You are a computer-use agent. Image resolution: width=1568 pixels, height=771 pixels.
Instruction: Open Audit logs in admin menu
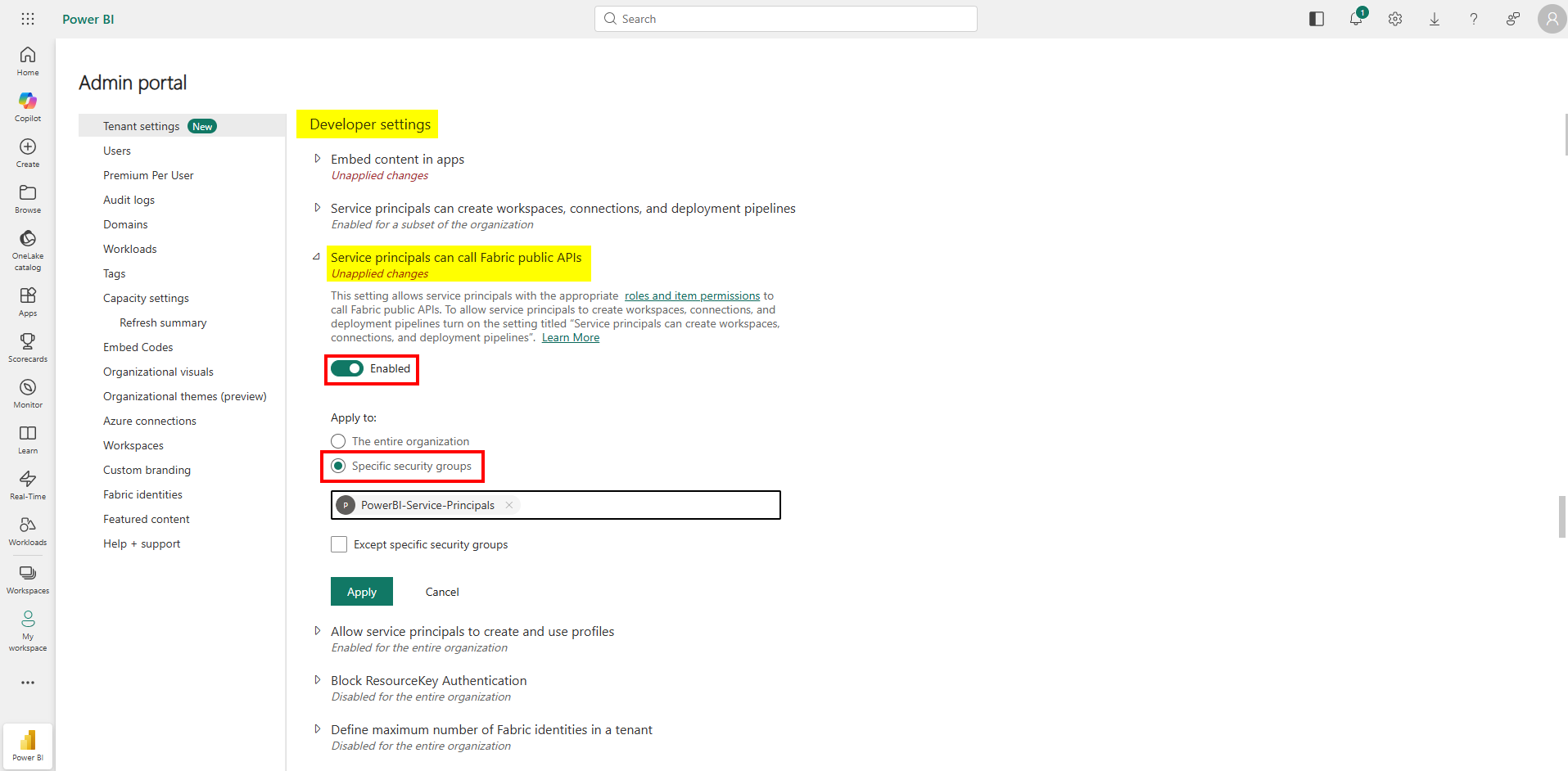point(129,200)
